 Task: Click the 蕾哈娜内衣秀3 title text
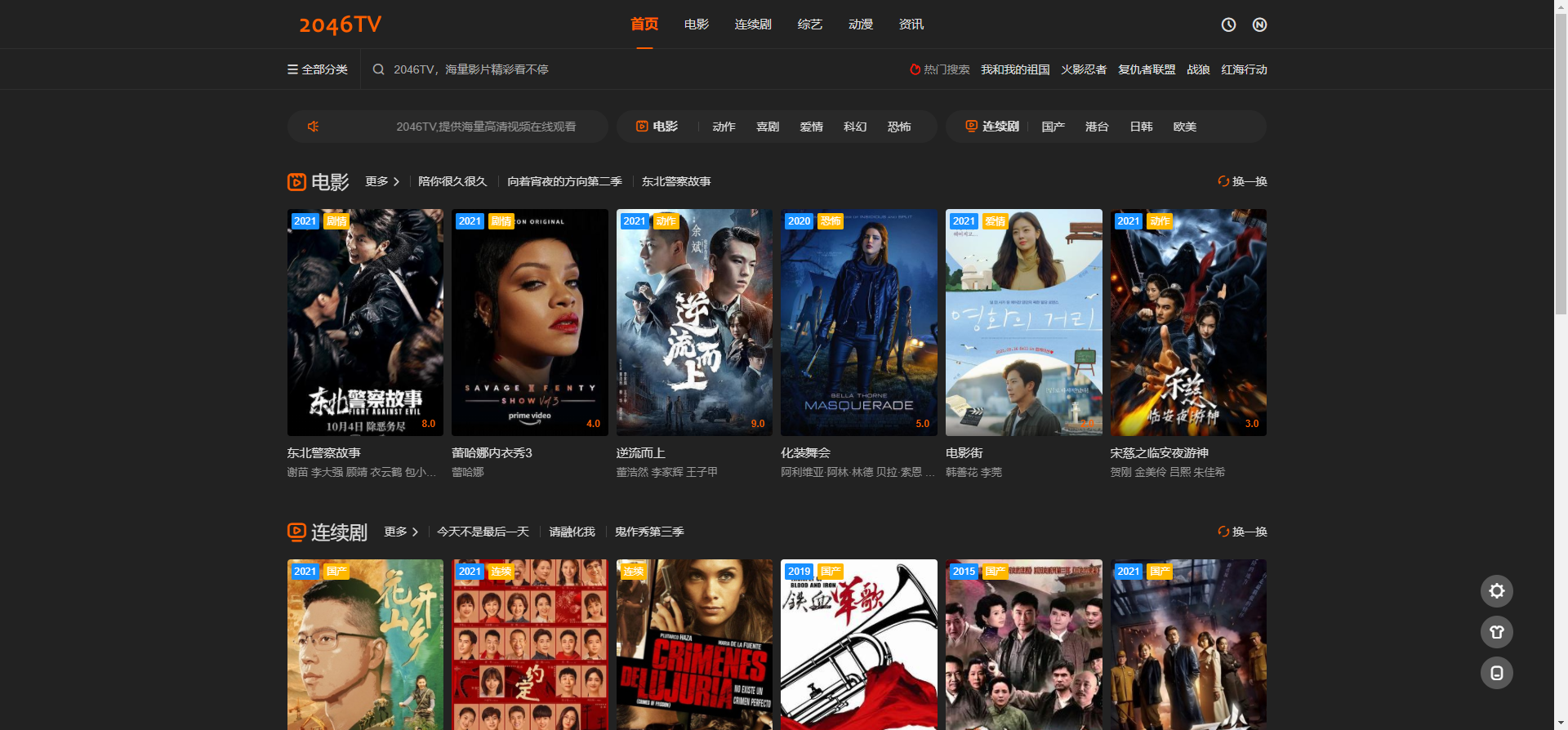click(x=492, y=452)
